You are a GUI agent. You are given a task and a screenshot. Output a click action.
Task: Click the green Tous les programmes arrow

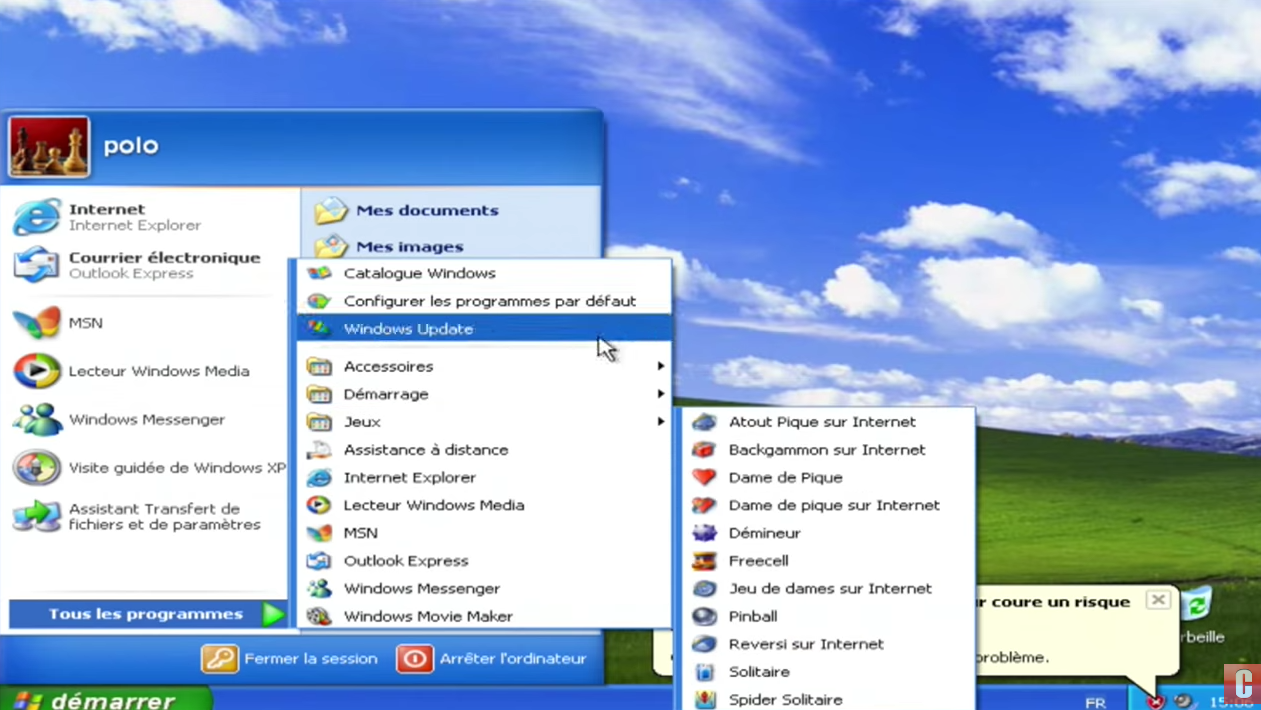(273, 614)
